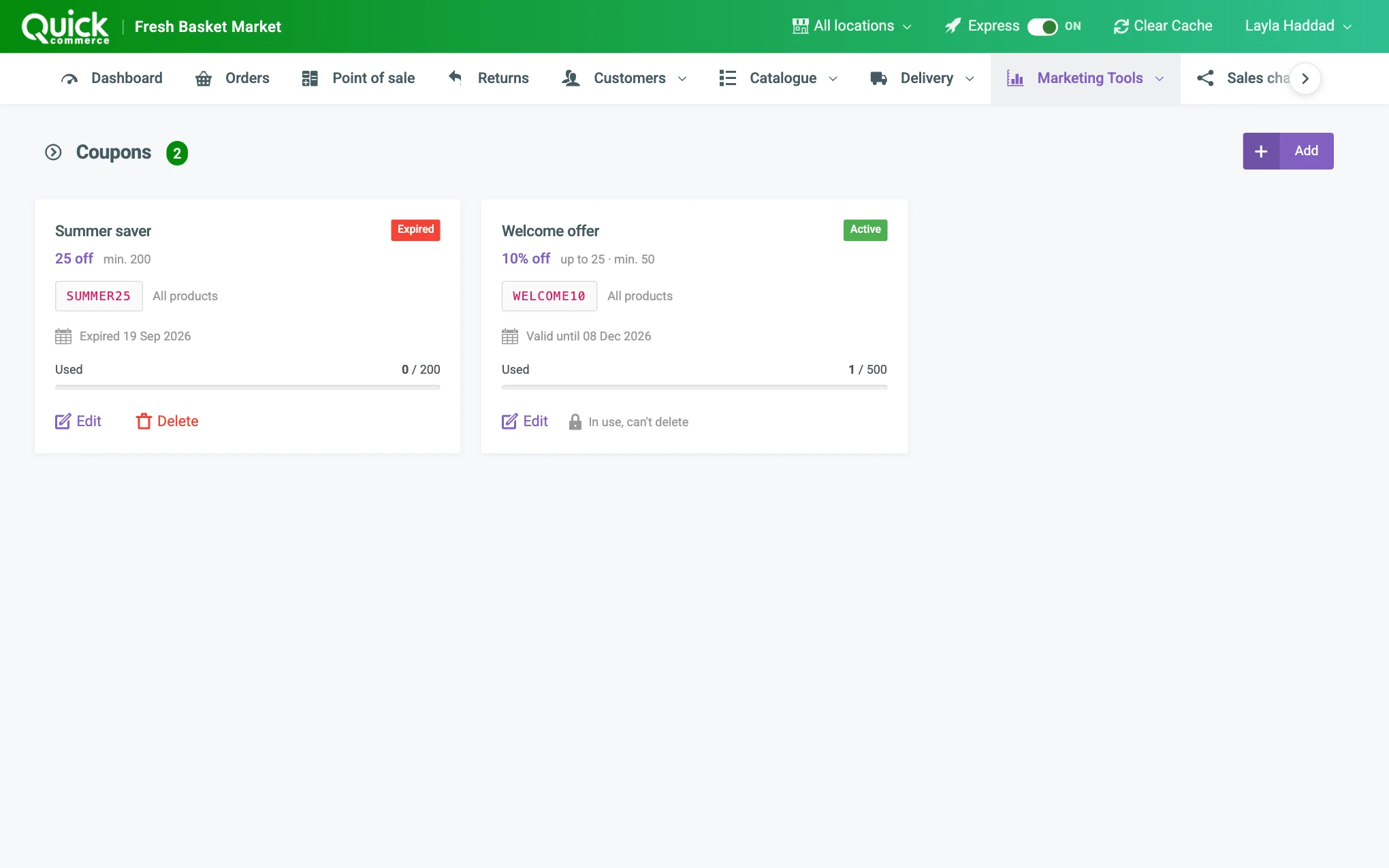The image size is (1389, 868).
Task: Open the Layla Haddad user menu
Action: (x=1298, y=26)
